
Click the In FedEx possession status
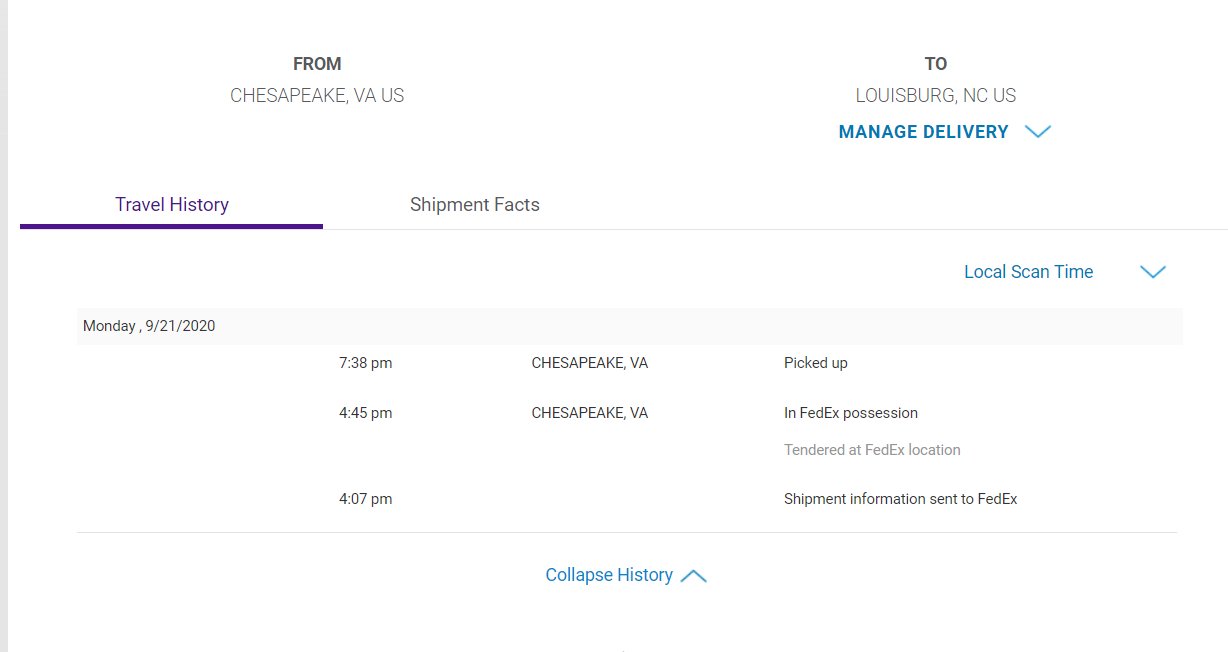[850, 413]
